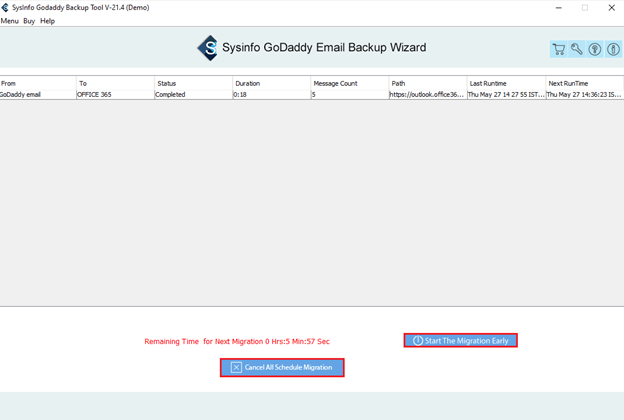
Task: Select the outlook.office365 path cell
Action: (x=427, y=95)
